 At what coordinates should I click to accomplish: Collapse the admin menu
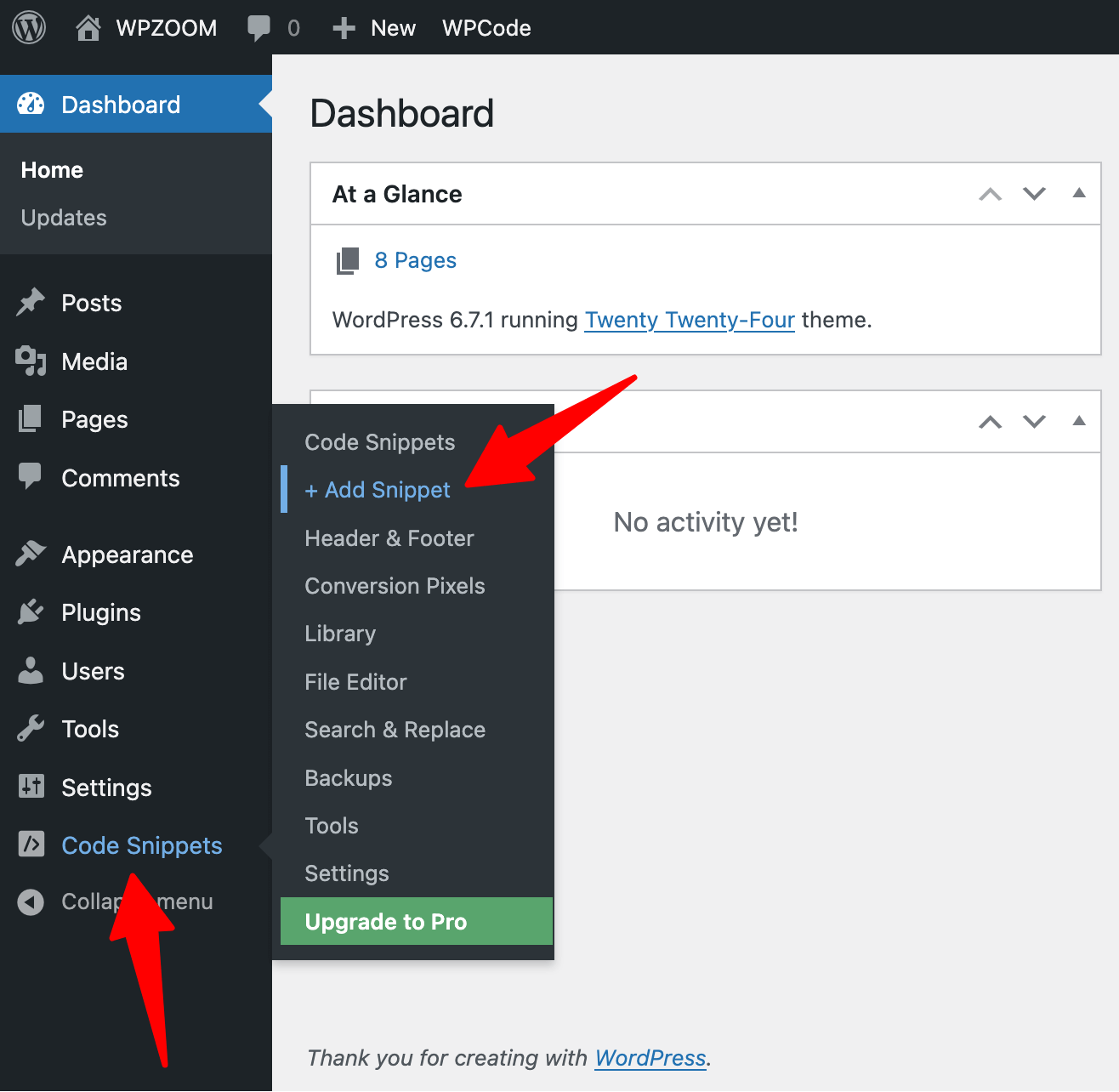tap(31, 901)
